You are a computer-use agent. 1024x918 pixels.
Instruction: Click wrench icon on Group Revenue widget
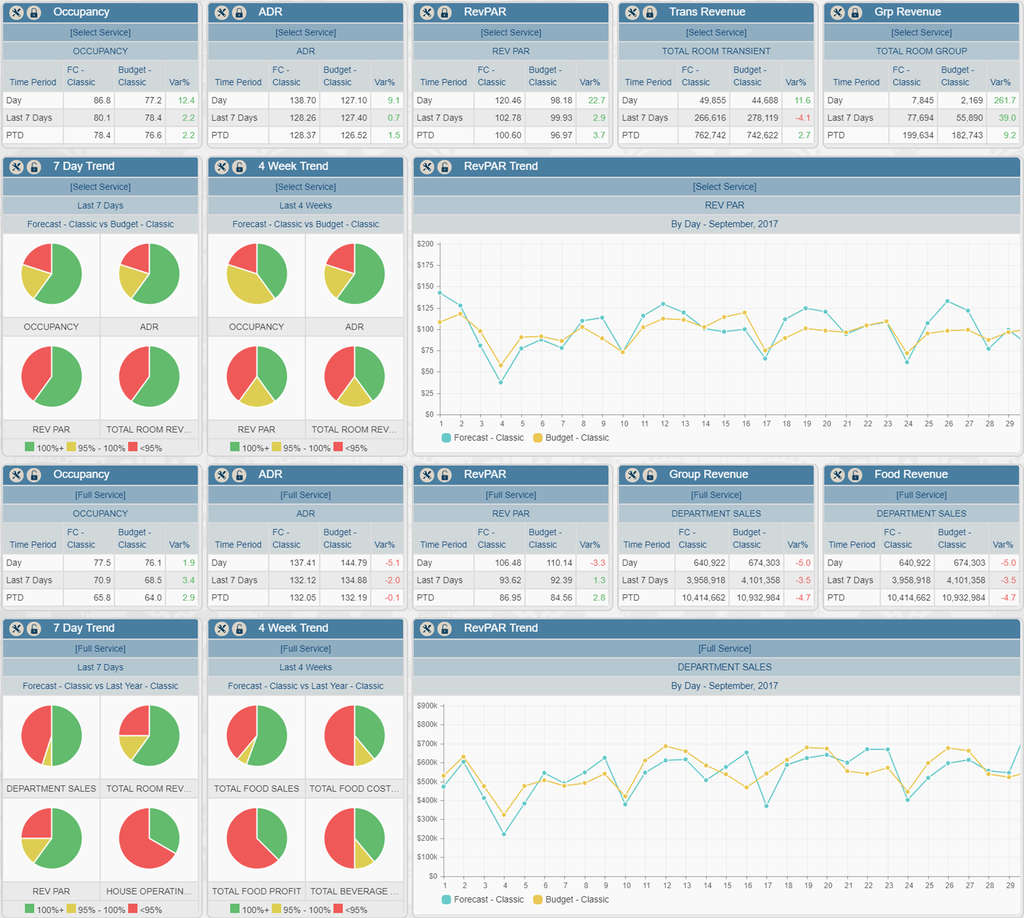tap(632, 474)
